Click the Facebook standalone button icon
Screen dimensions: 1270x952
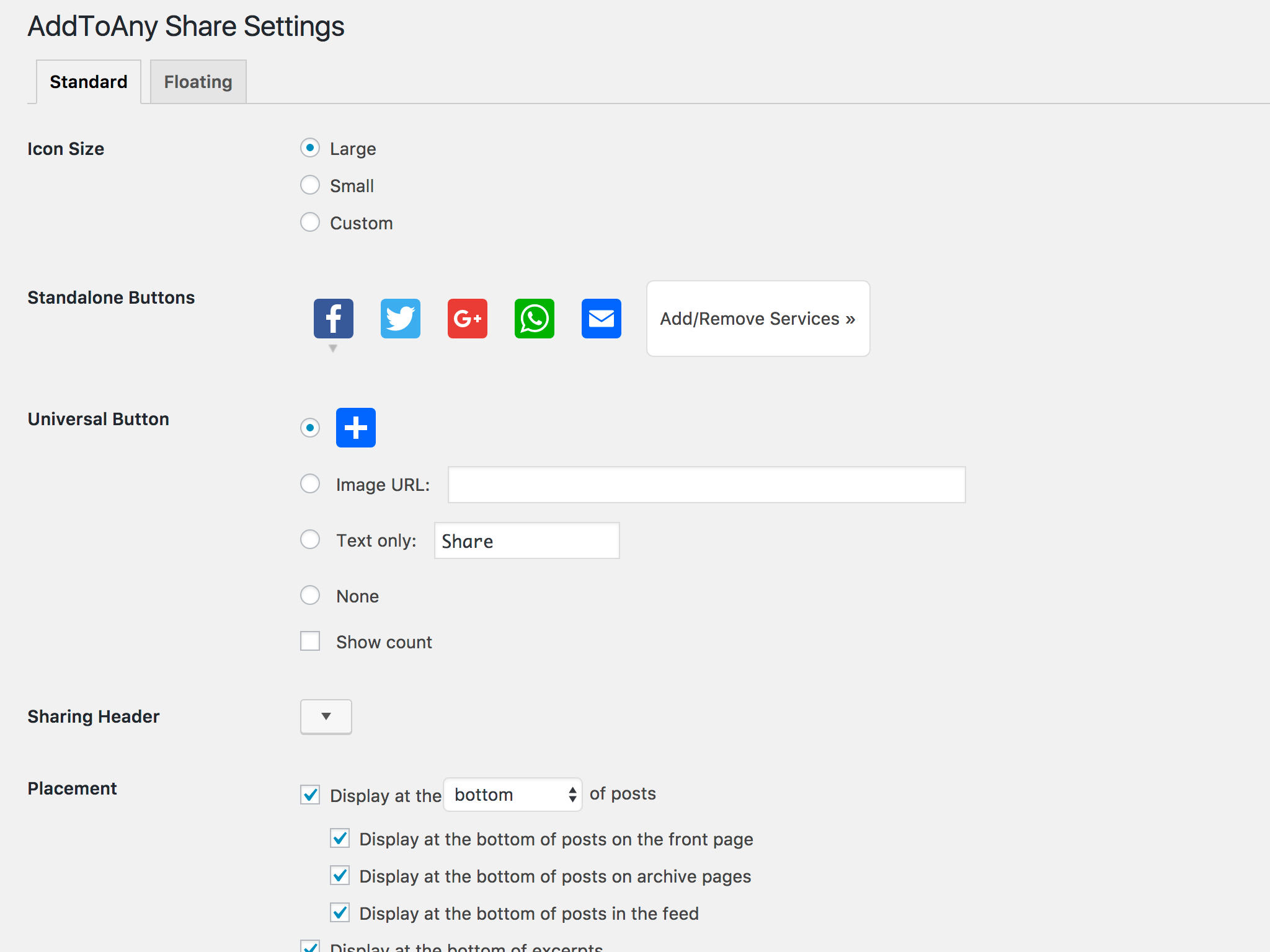(x=333, y=318)
